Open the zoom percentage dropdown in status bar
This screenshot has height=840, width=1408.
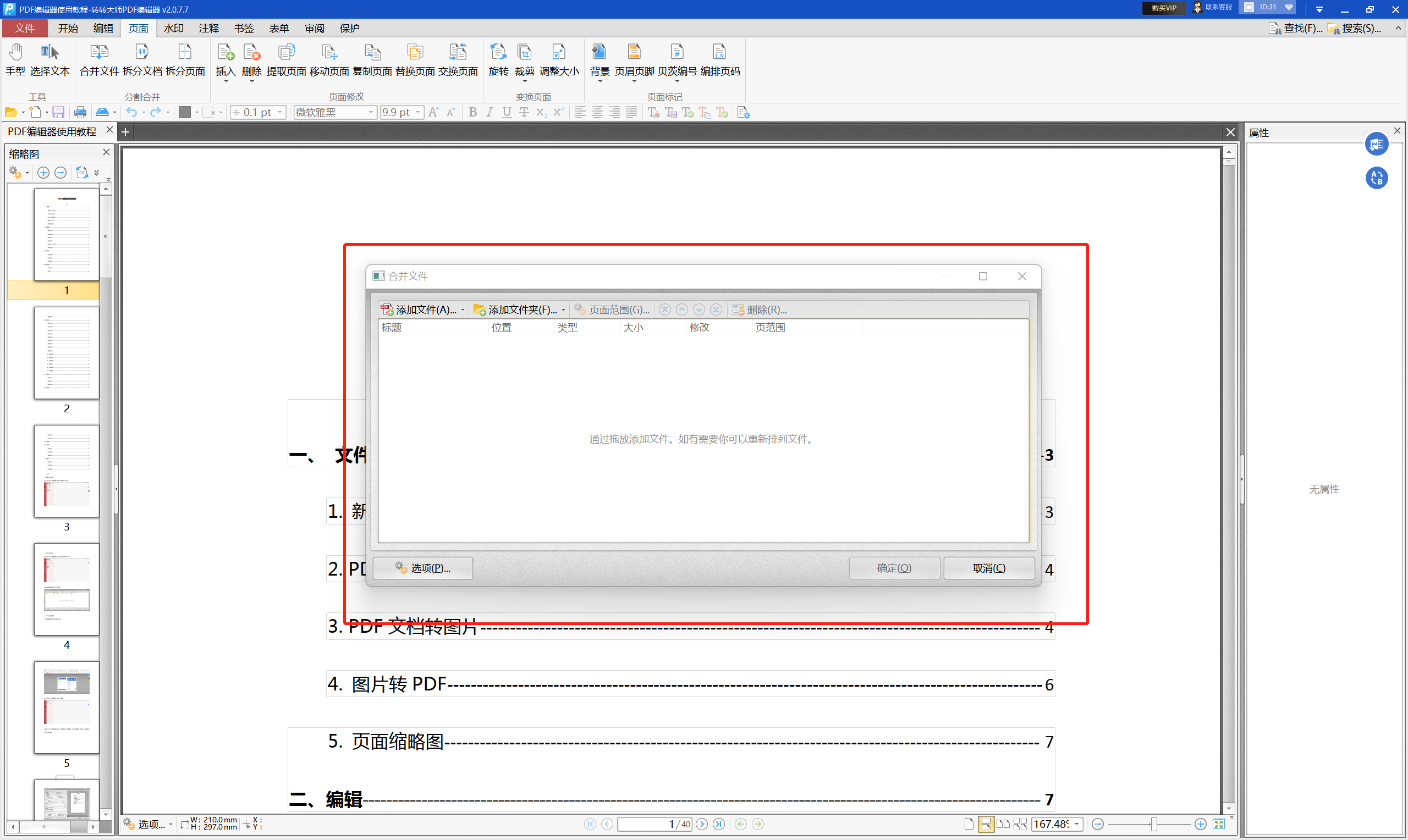pos(1076,824)
